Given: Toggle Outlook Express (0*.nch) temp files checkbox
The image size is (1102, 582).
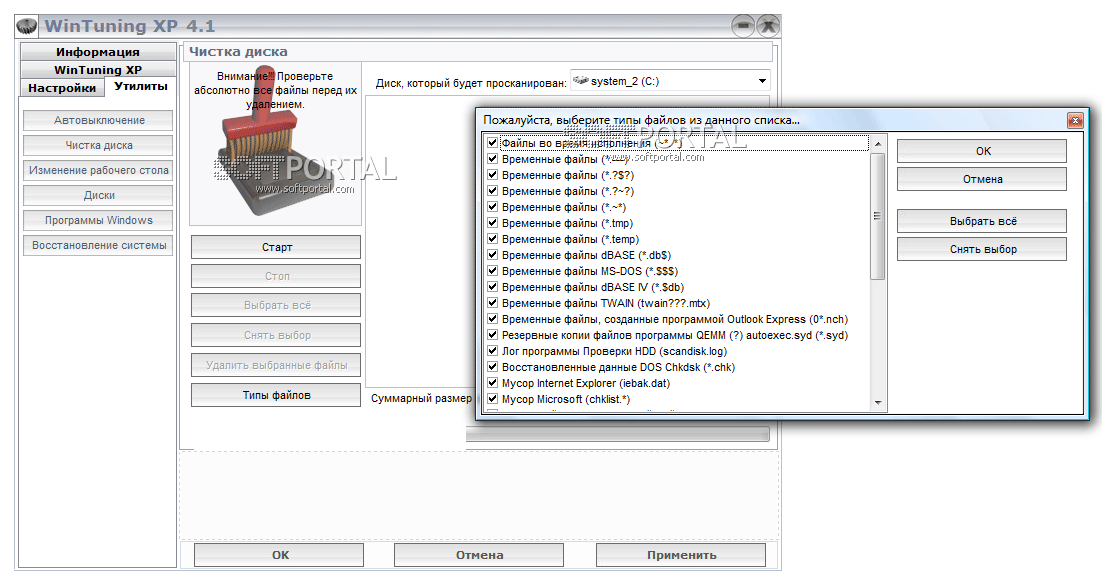Looking at the screenshot, I should point(492,319).
